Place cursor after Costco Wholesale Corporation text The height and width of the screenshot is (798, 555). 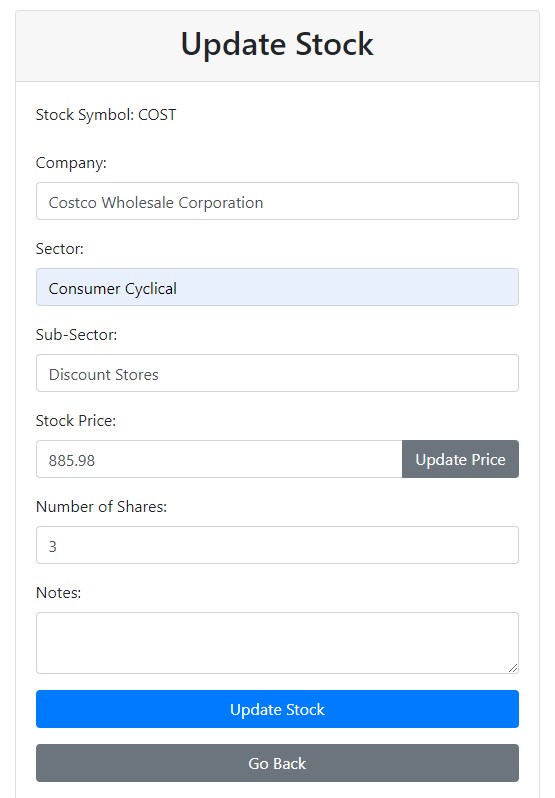(265, 203)
